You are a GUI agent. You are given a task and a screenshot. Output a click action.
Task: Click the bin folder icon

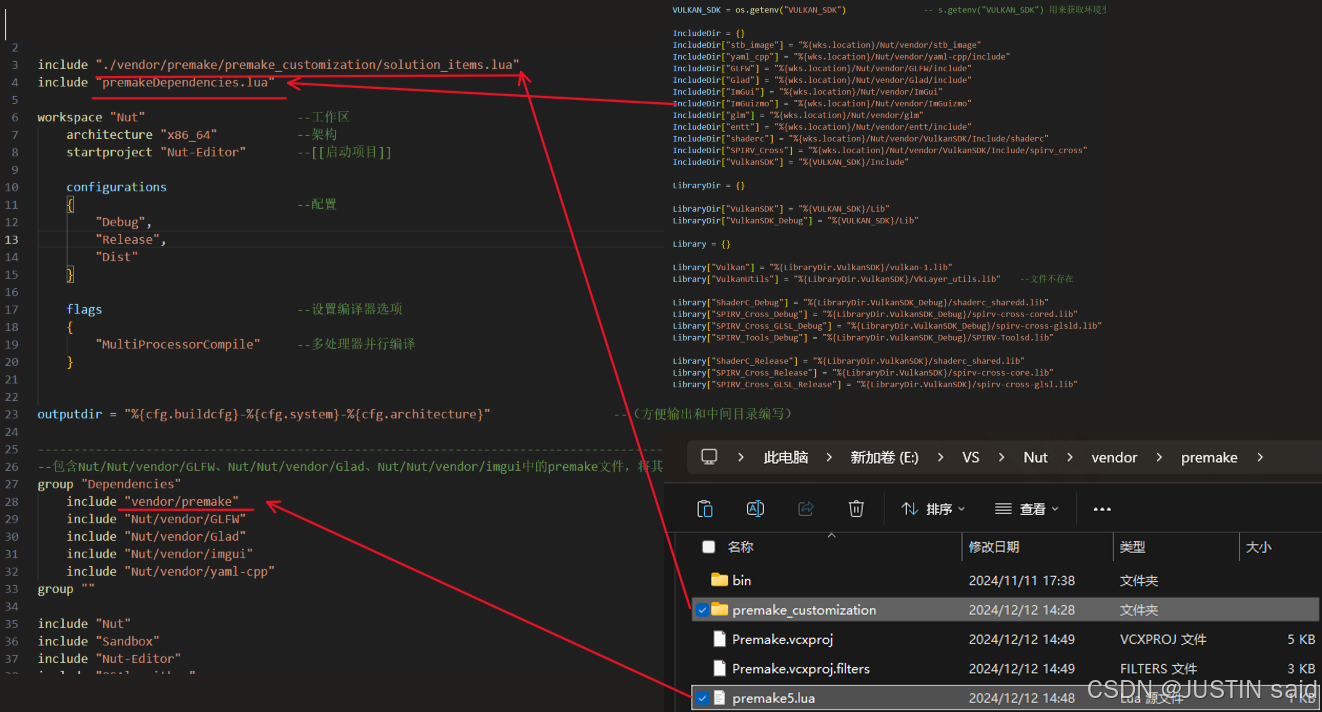click(719, 580)
